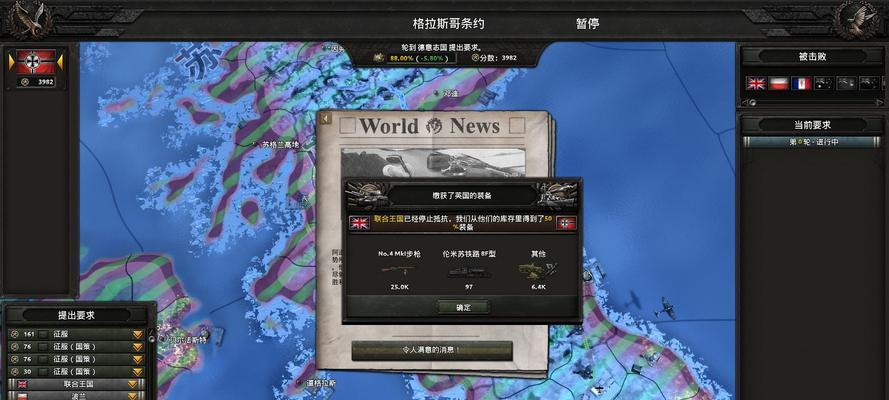Click the dove emblem at top right
Viewport: 889px width, 400px height.
857,20
